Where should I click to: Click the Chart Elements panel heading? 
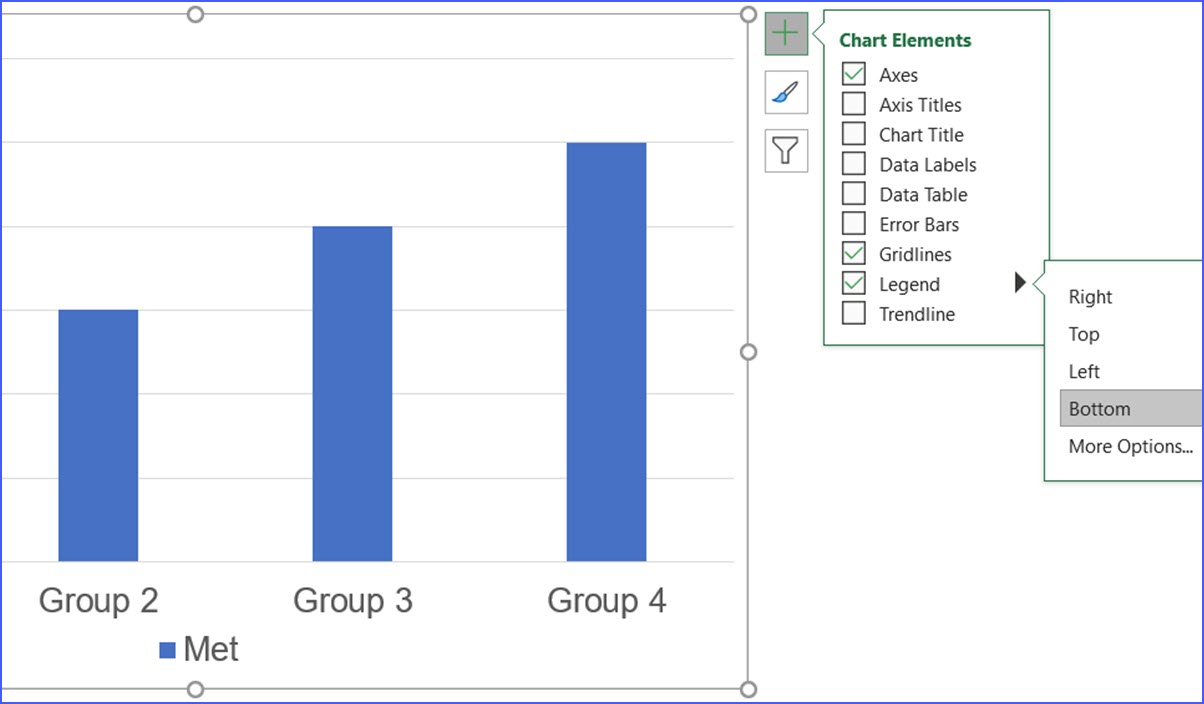(x=905, y=41)
